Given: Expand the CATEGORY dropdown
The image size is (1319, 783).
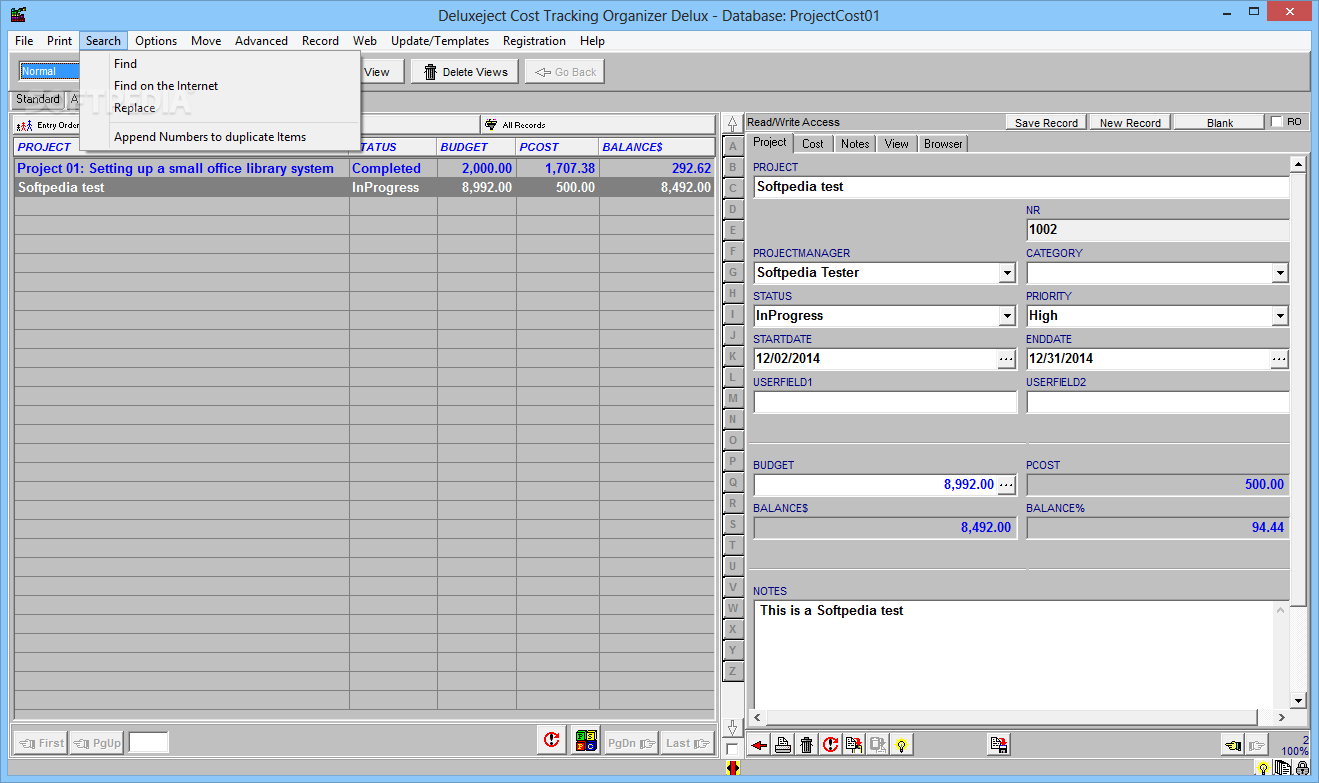Looking at the screenshot, I should 1280,273.
